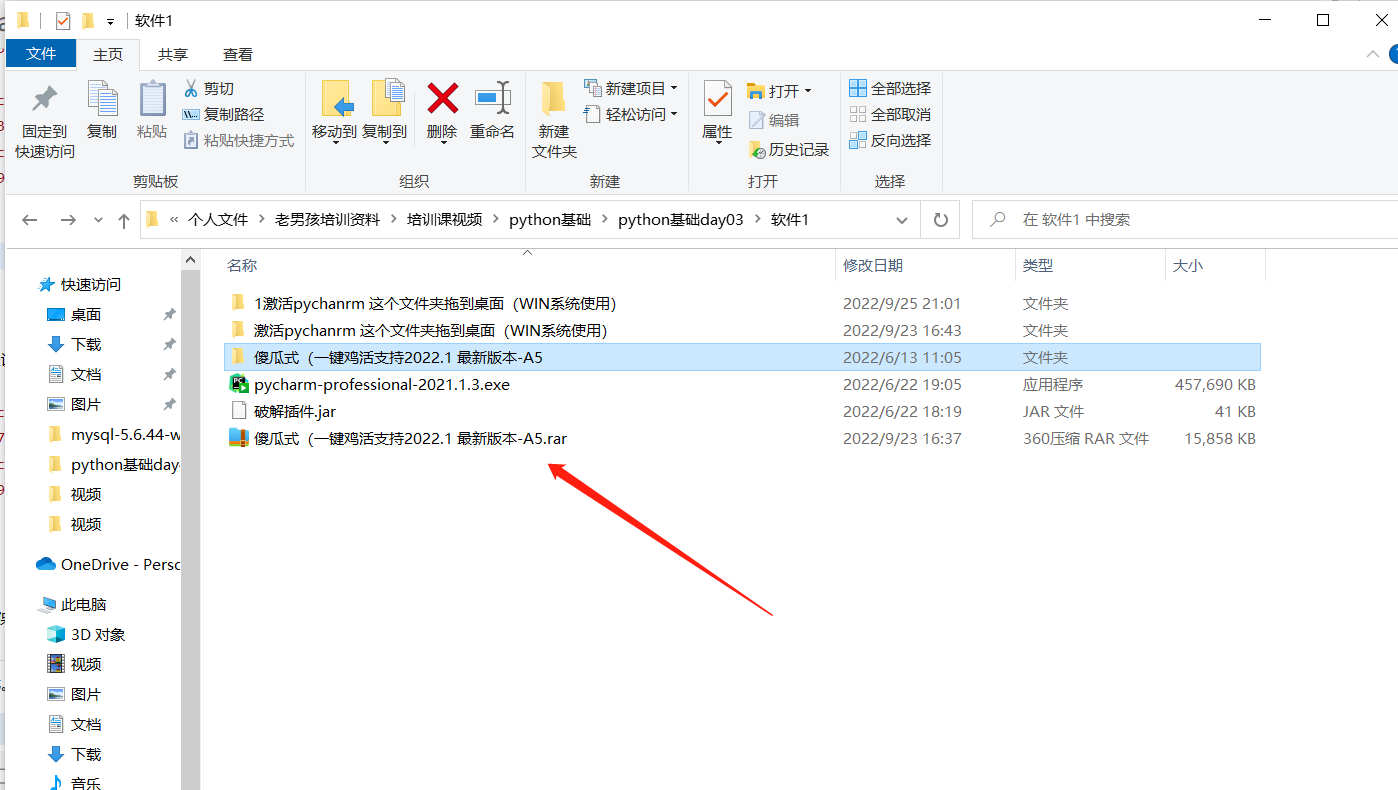Click 老男孩培训资料 breadcrumb
The image size is (1398, 790).
pyautogui.click(x=328, y=220)
